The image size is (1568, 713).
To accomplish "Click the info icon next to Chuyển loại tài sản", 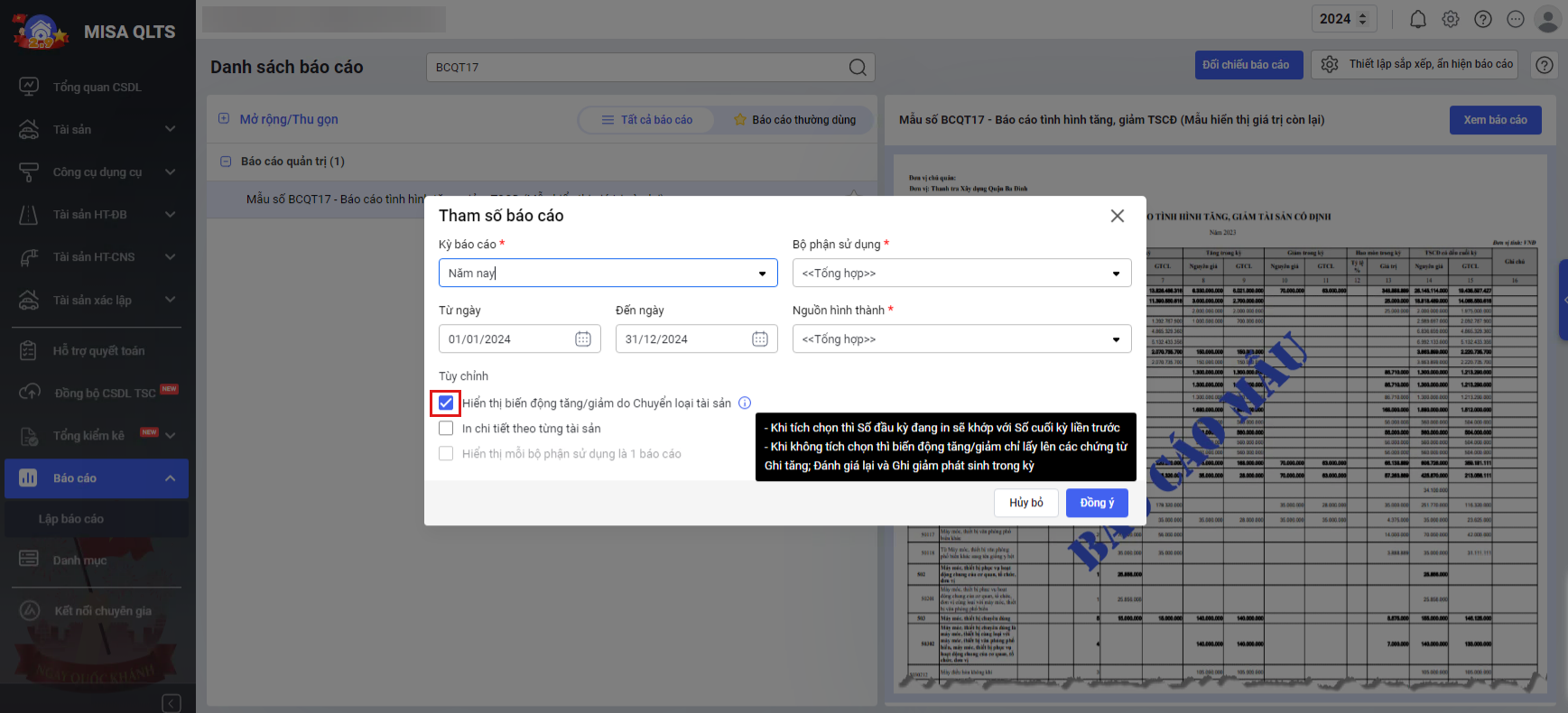I will point(745,403).
